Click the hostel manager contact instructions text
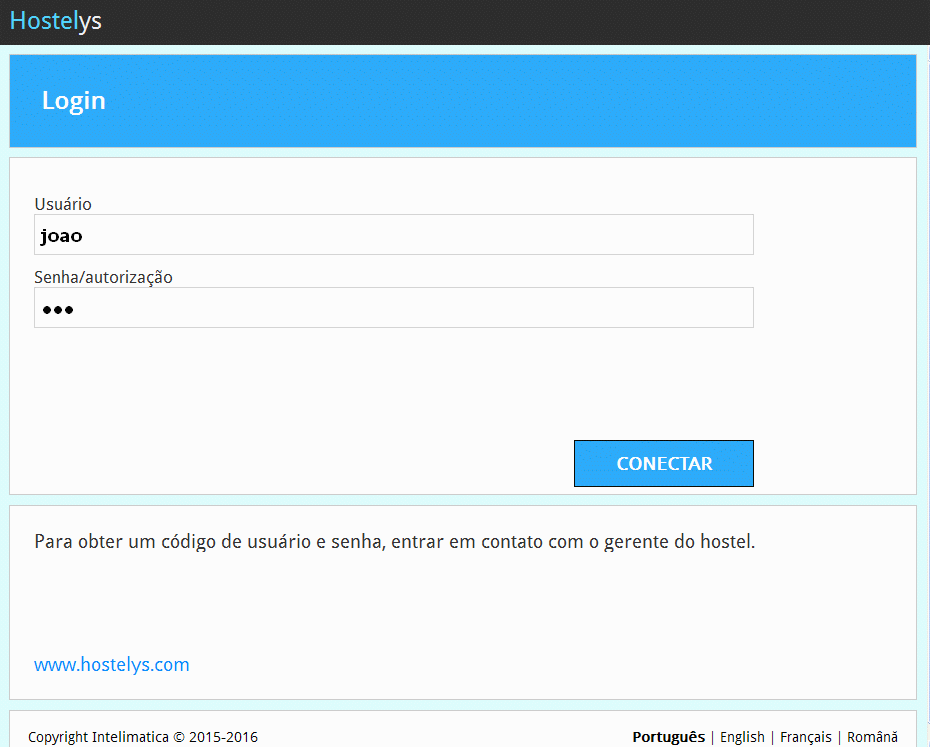Image resolution: width=930 pixels, height=747 pixels. click(394, 542)
